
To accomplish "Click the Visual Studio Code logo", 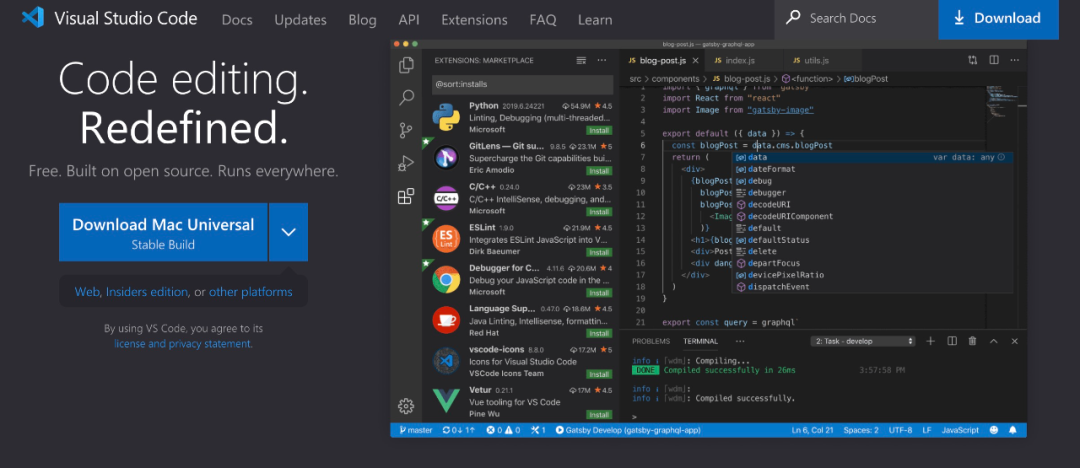I will [x=32, y=19].
